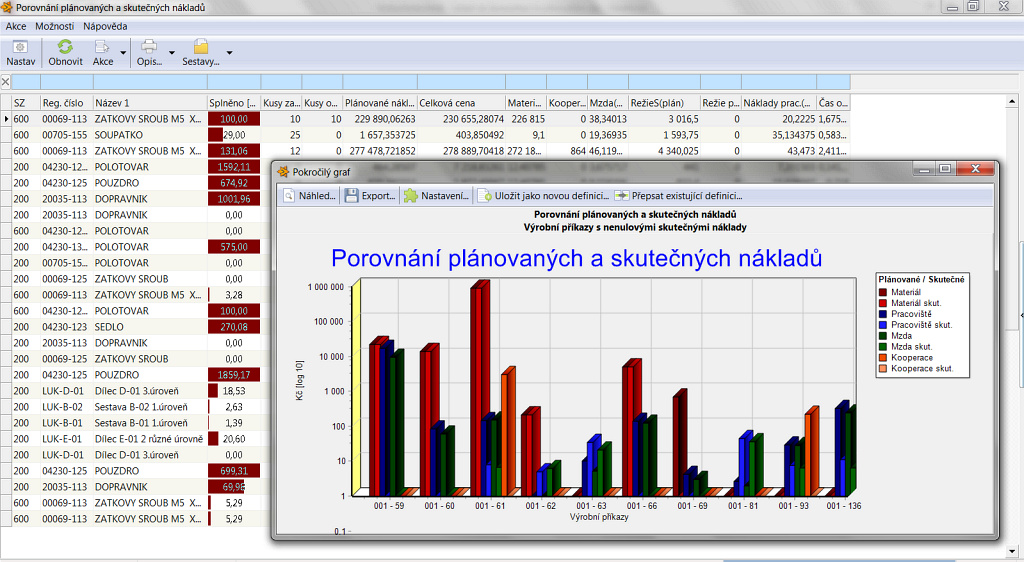Screen dimensions: 1024x562
Task: Click the filter field under the toolbar above Název 1
Action: [x=148, y=82]
